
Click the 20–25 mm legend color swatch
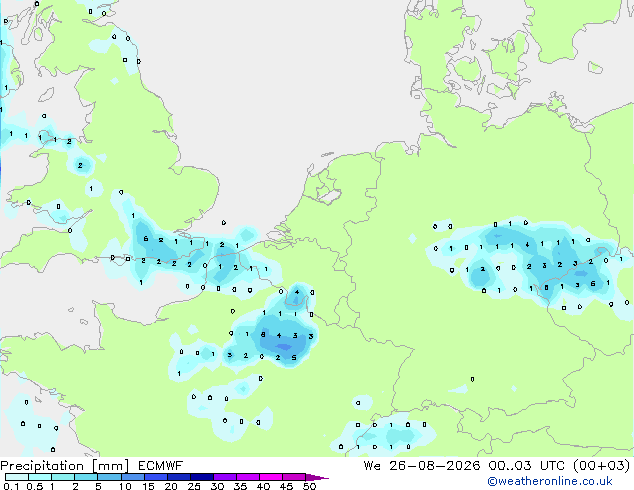pyautogui.click(x=178, y=477)
